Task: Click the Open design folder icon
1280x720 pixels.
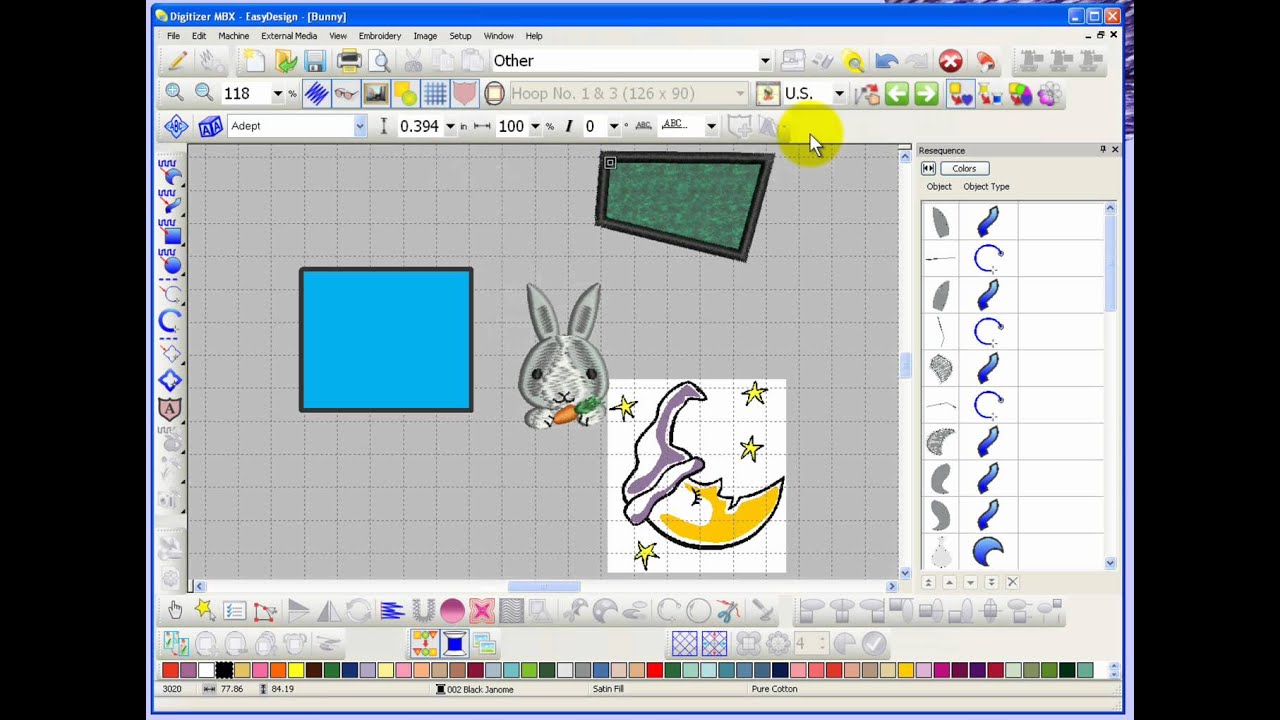Action: tap(286, 61)
